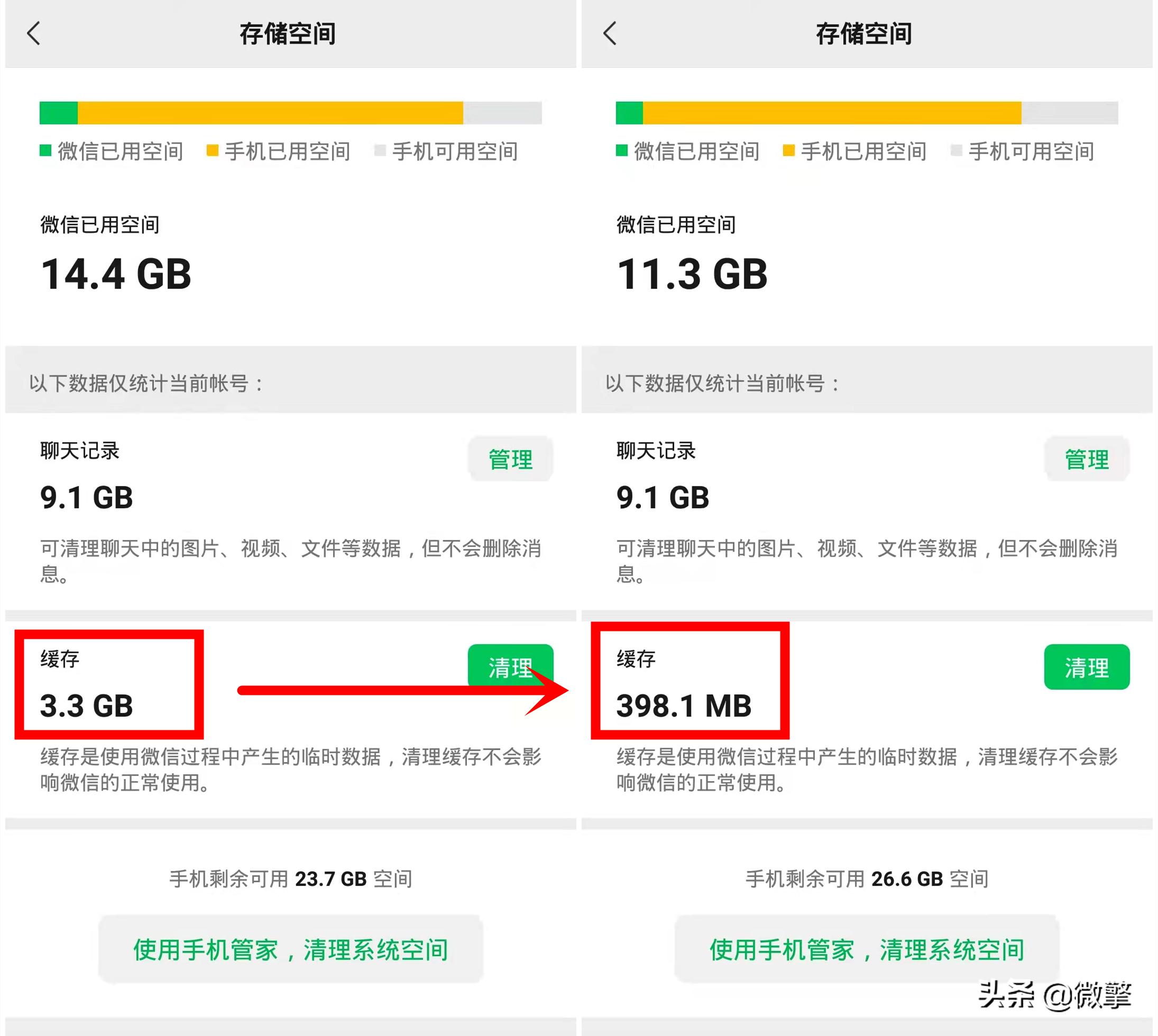1158x1036 pixels.
Task: Tap 清理 to clear the 398.1 MB cache
Action: pos(1087,667)
